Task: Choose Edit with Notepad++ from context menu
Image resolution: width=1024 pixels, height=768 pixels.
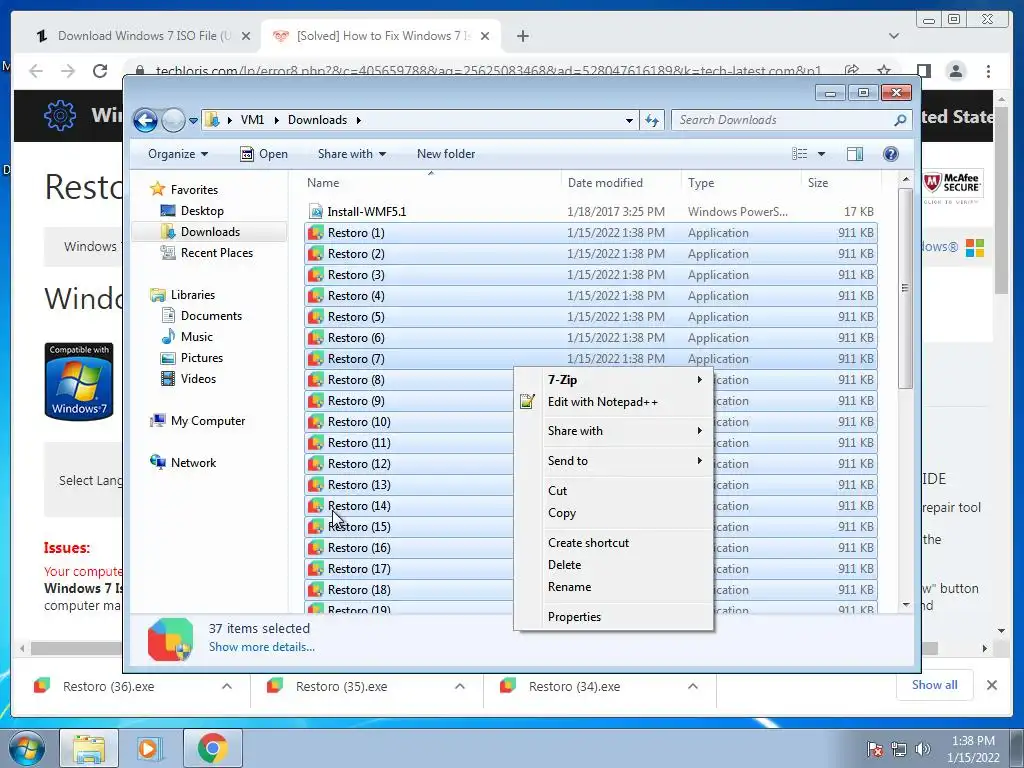Action: [x=614, y=402]
